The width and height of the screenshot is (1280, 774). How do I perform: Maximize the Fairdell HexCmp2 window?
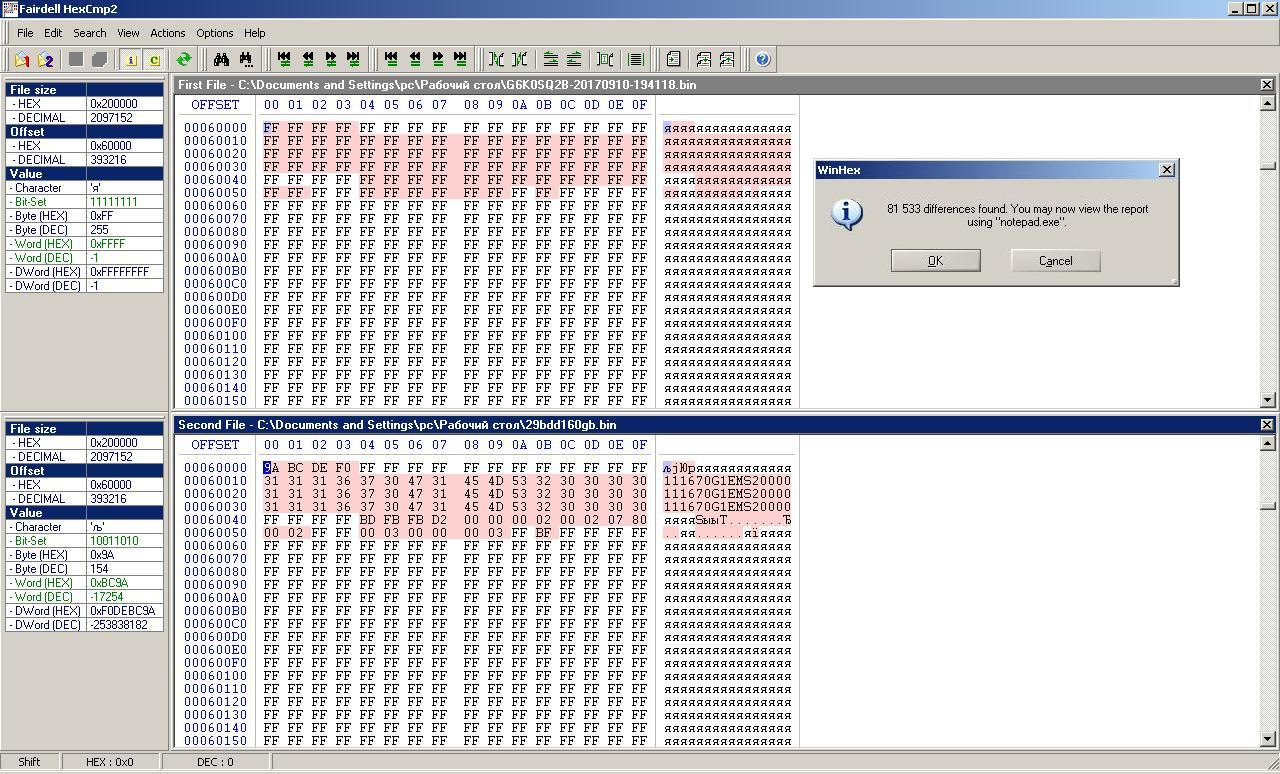1250,9
